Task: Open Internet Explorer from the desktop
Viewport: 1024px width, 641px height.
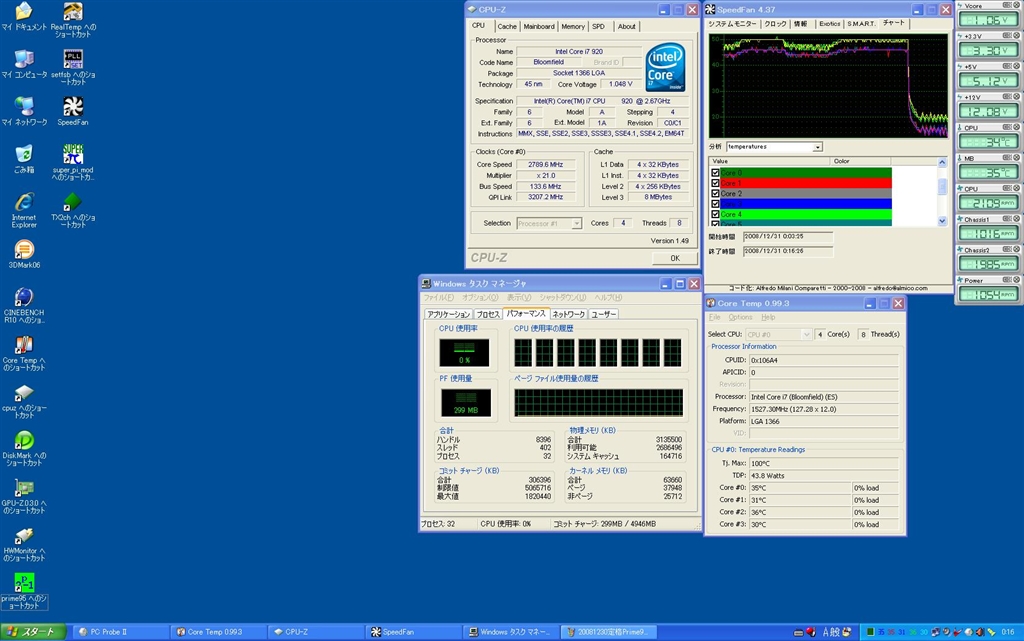Action: point(24,203)
